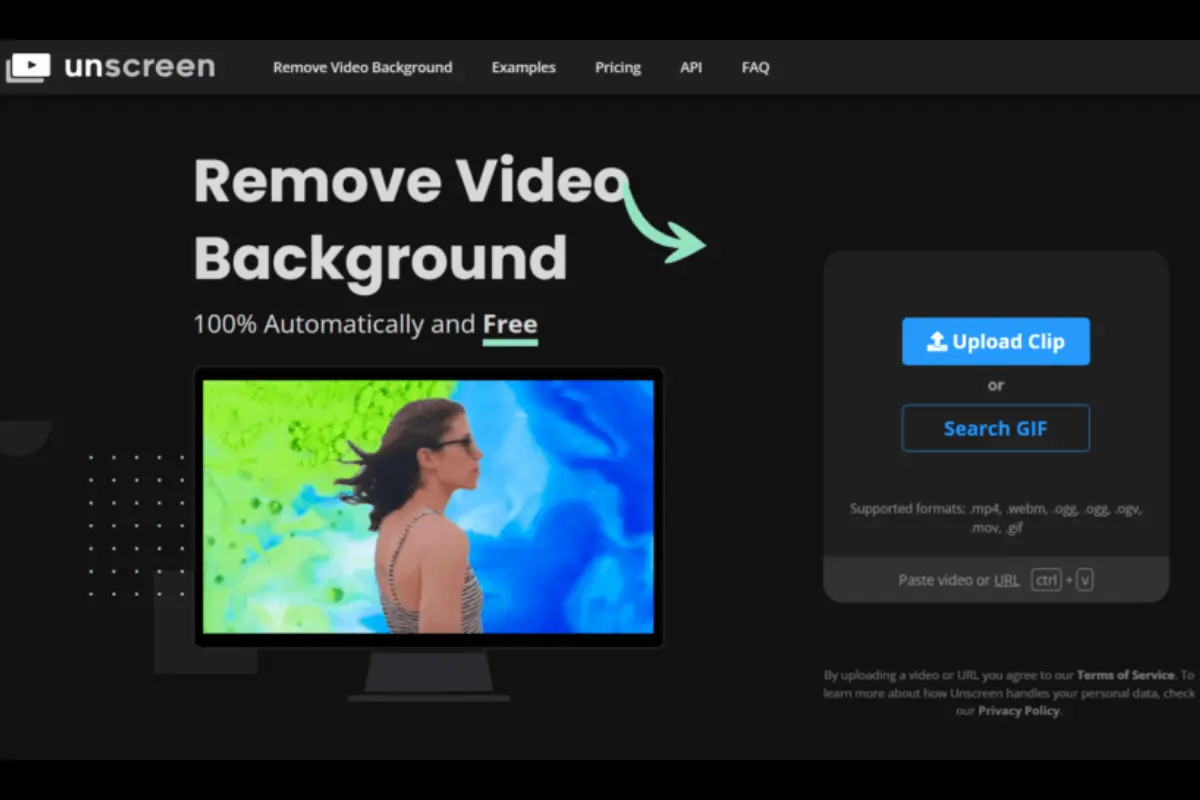Open the Remove Video Background page

(x=362, y=67)
